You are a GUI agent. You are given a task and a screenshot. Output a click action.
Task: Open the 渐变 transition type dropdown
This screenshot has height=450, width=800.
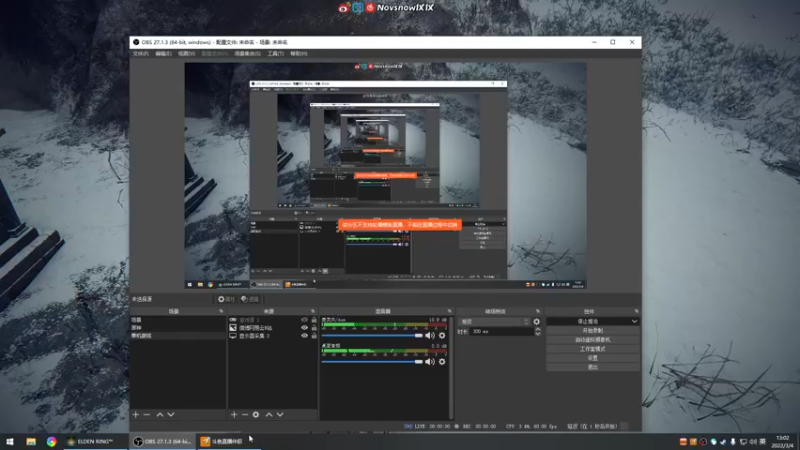(494, 322)
